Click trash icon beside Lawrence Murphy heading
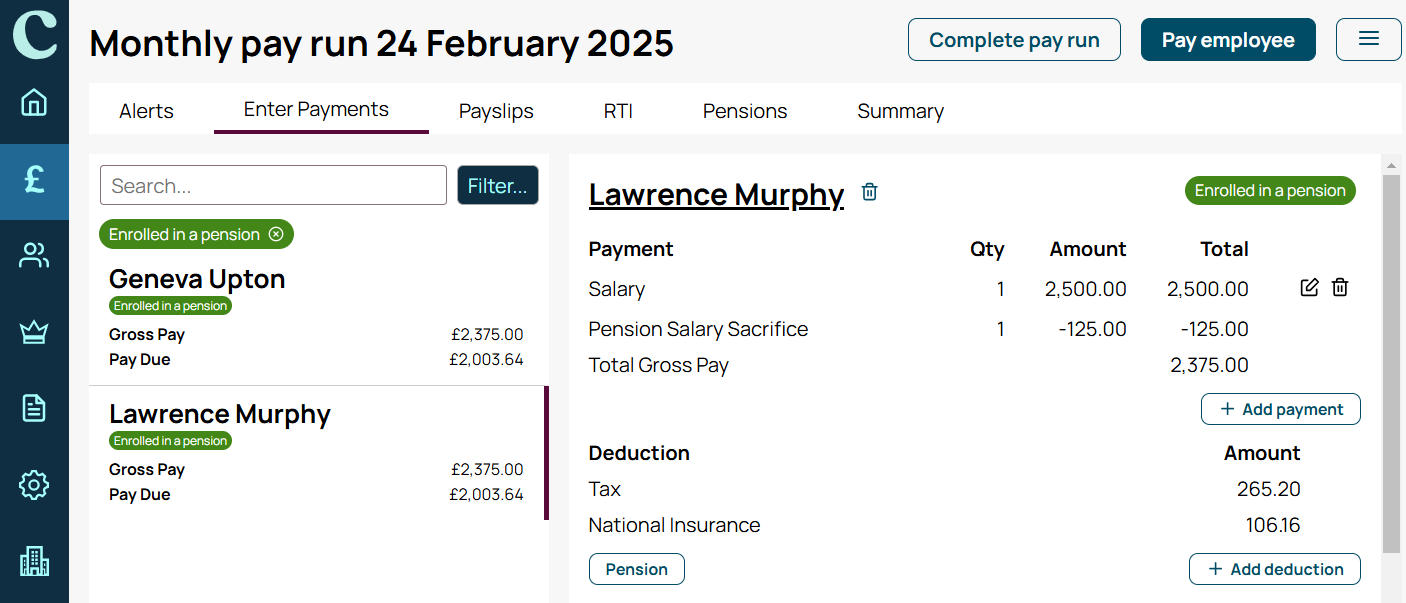This screenshot has height=603, width=1406. click(870, 192)
